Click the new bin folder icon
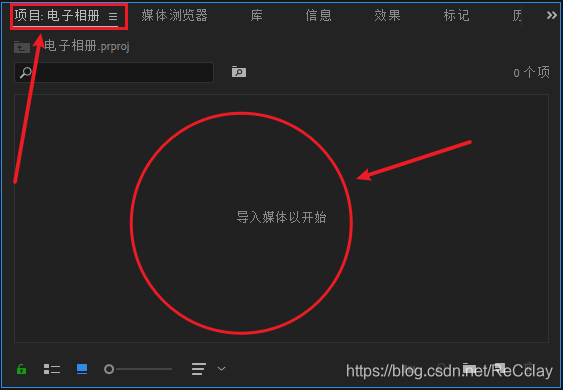Image resolution: width=563 pixels, height=390 pixels. point(470,368)
